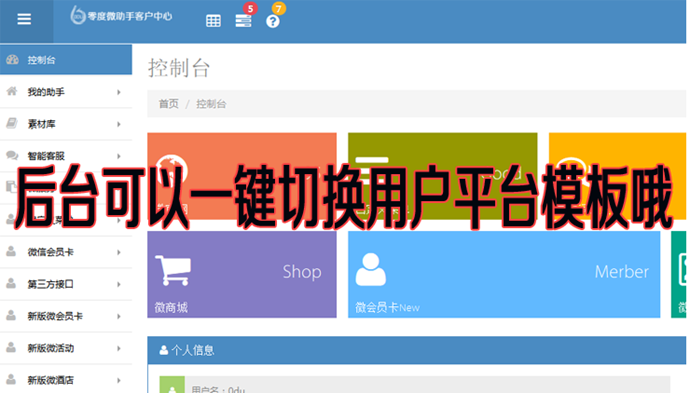
Task: Go to 首页 in the breadcrumb
Action: pyautogui.click(x=169, y=104)
